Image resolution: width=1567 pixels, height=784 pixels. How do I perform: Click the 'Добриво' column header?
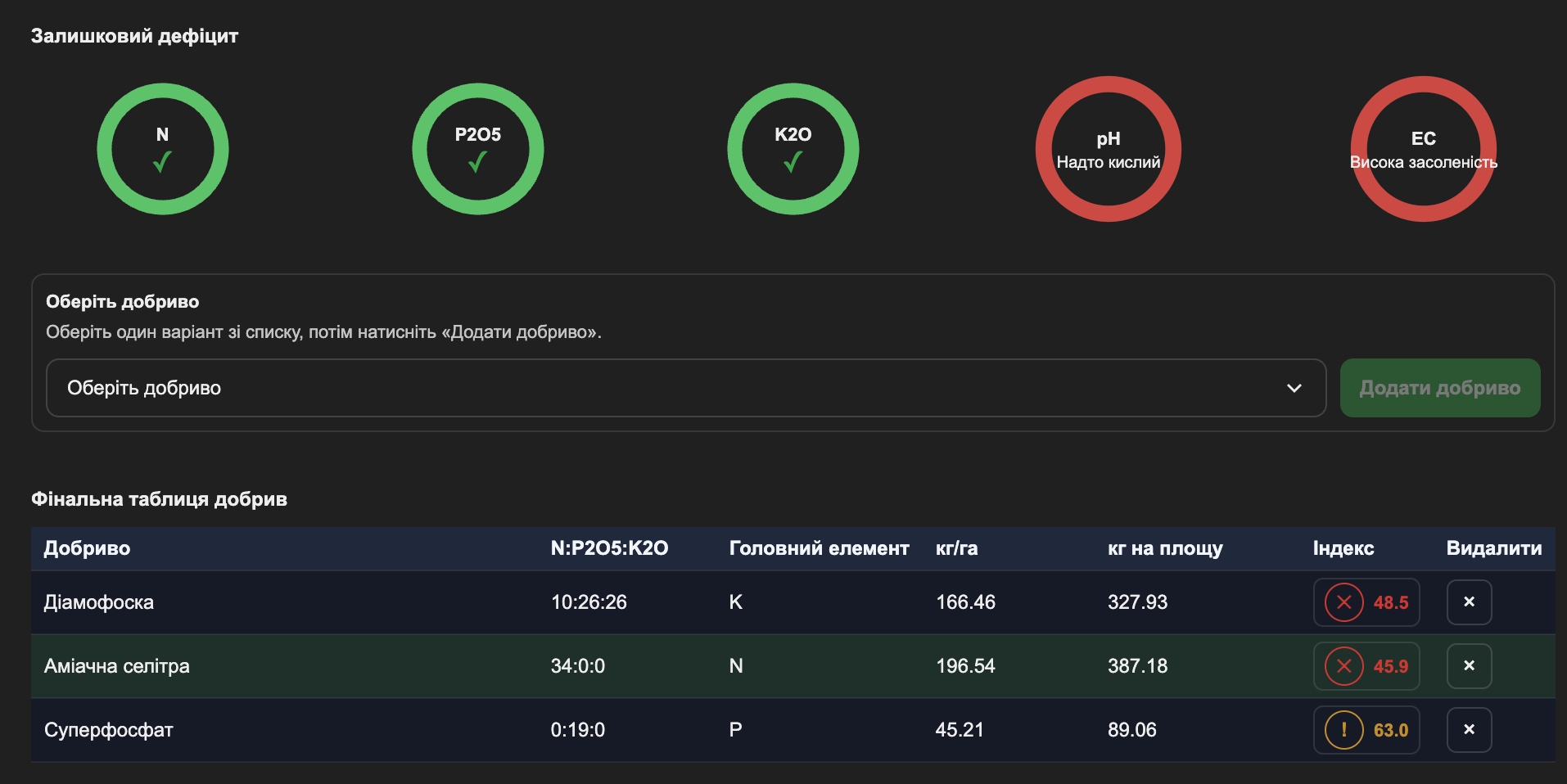point(87,548)
